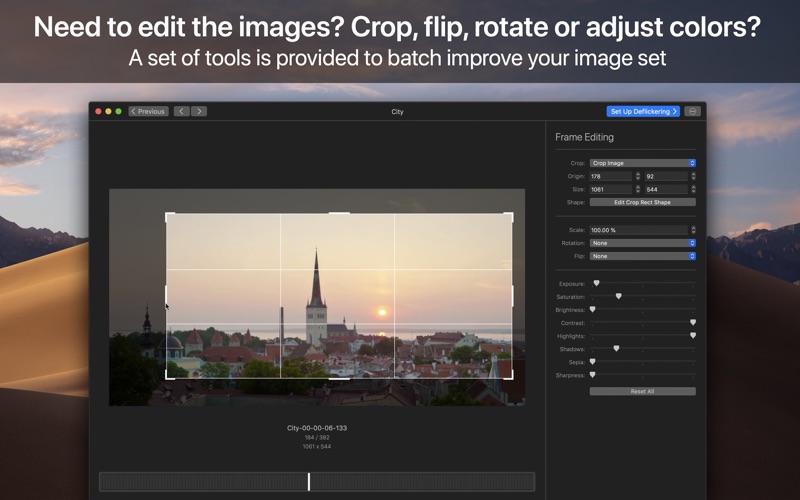
Task: Click the Origin X value stepper
Action: click(638, 176)
